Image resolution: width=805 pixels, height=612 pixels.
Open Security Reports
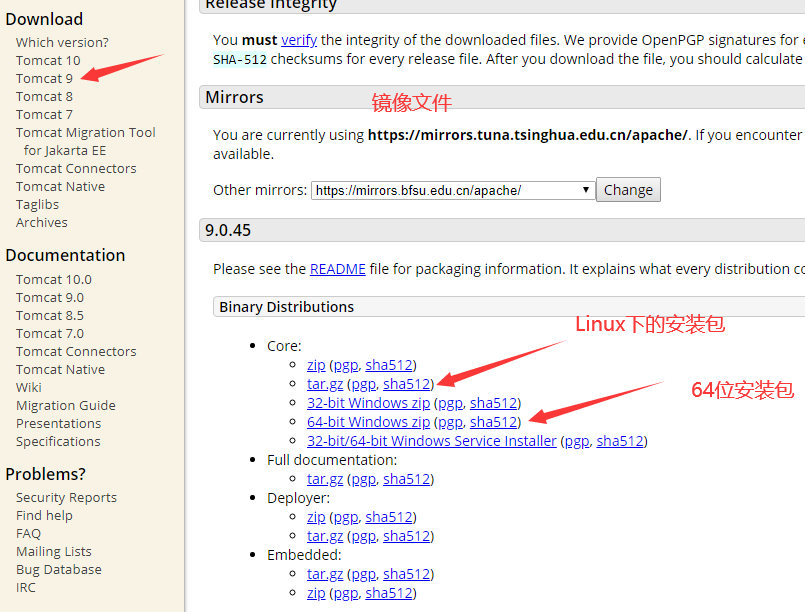(66, 497)
